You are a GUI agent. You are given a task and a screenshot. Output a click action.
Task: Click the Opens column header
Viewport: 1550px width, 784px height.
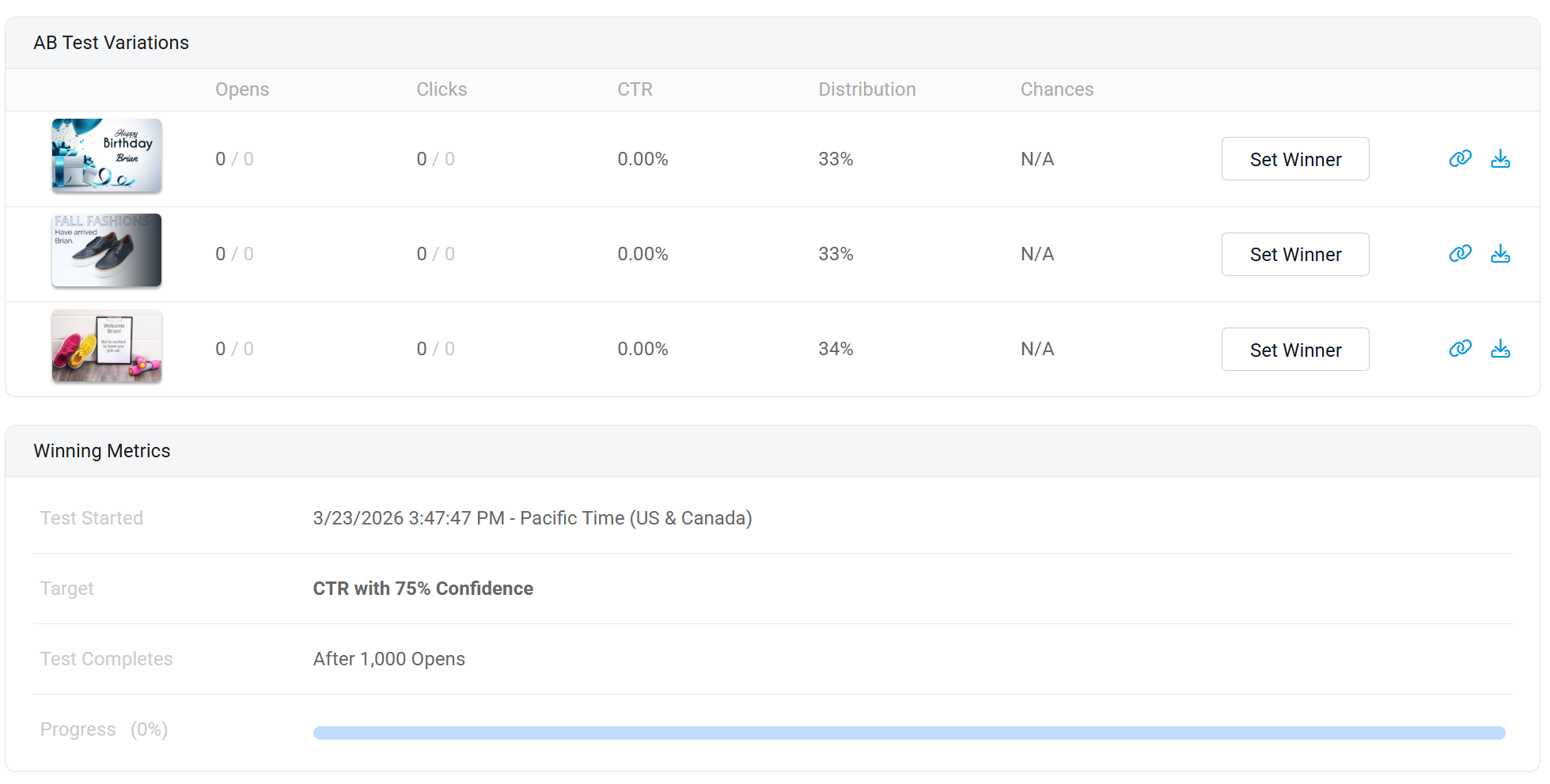coord(242,89)
